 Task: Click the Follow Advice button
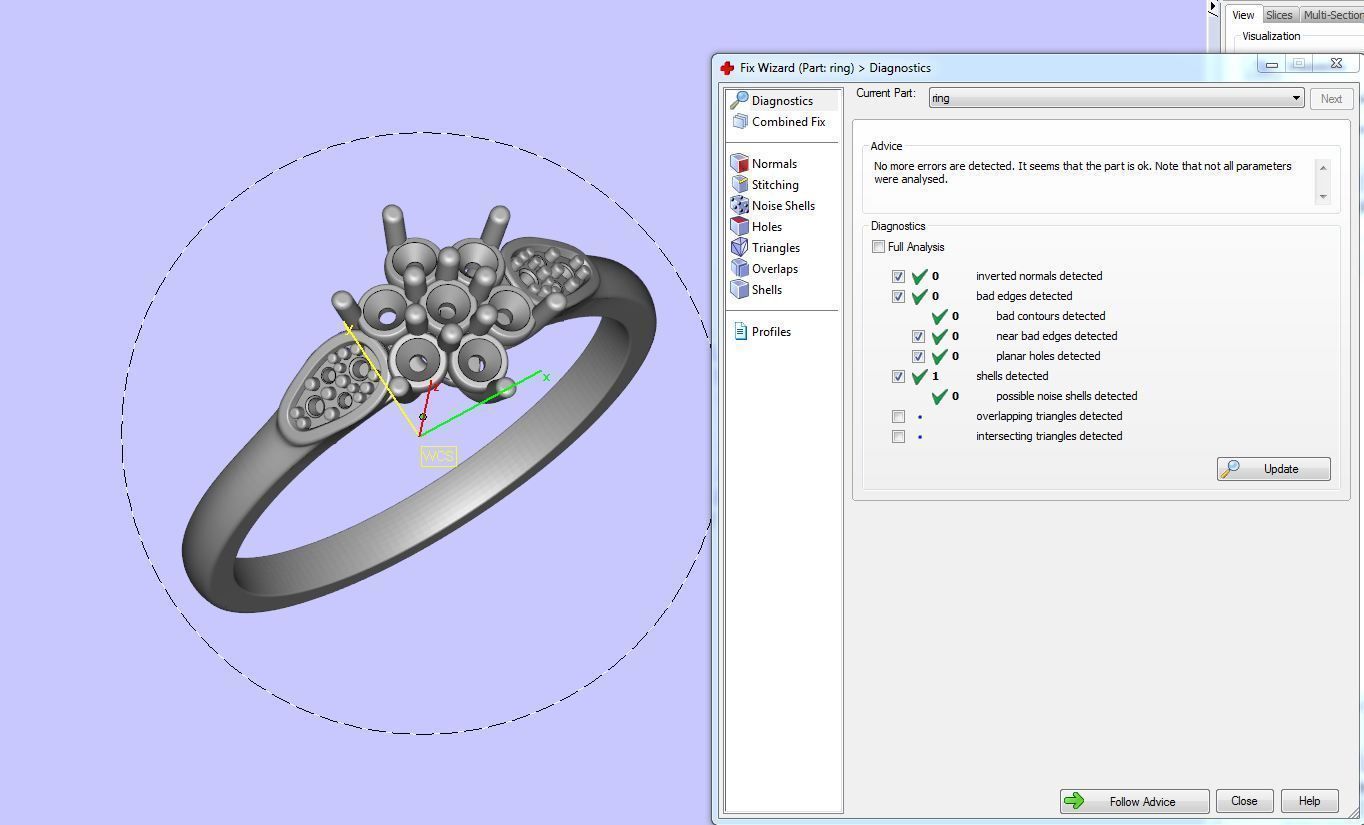[1134, 801]
